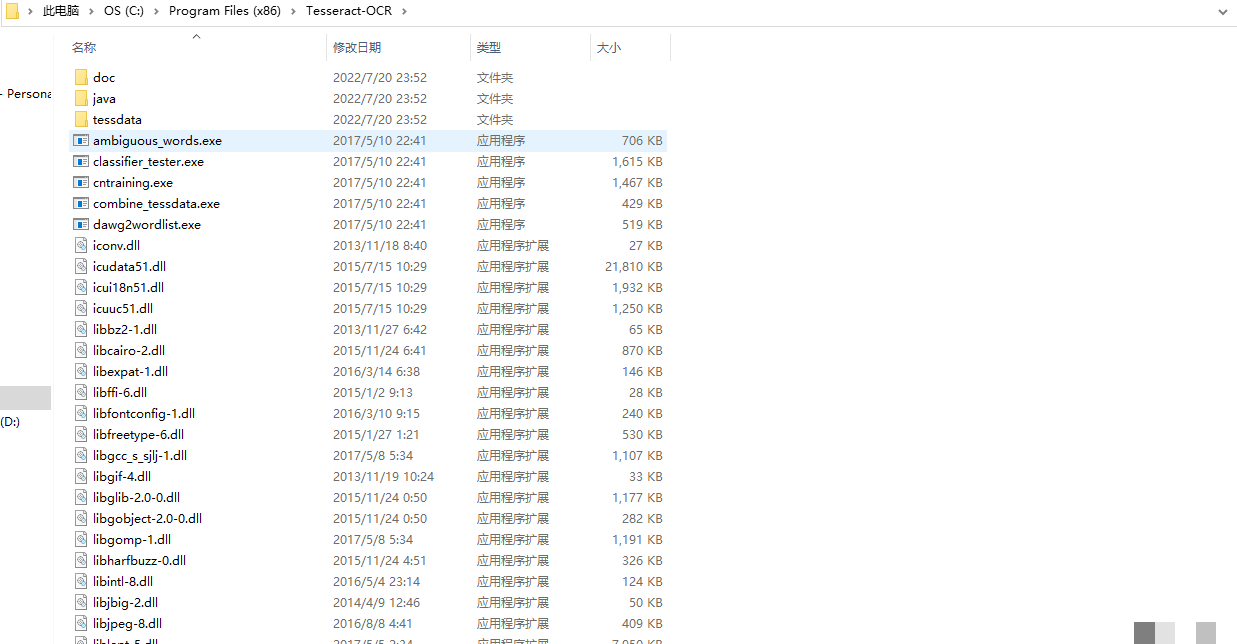Sort files by 修改日期 column header
Viewport: 1237px width, 644px height.
pos(357,48)
